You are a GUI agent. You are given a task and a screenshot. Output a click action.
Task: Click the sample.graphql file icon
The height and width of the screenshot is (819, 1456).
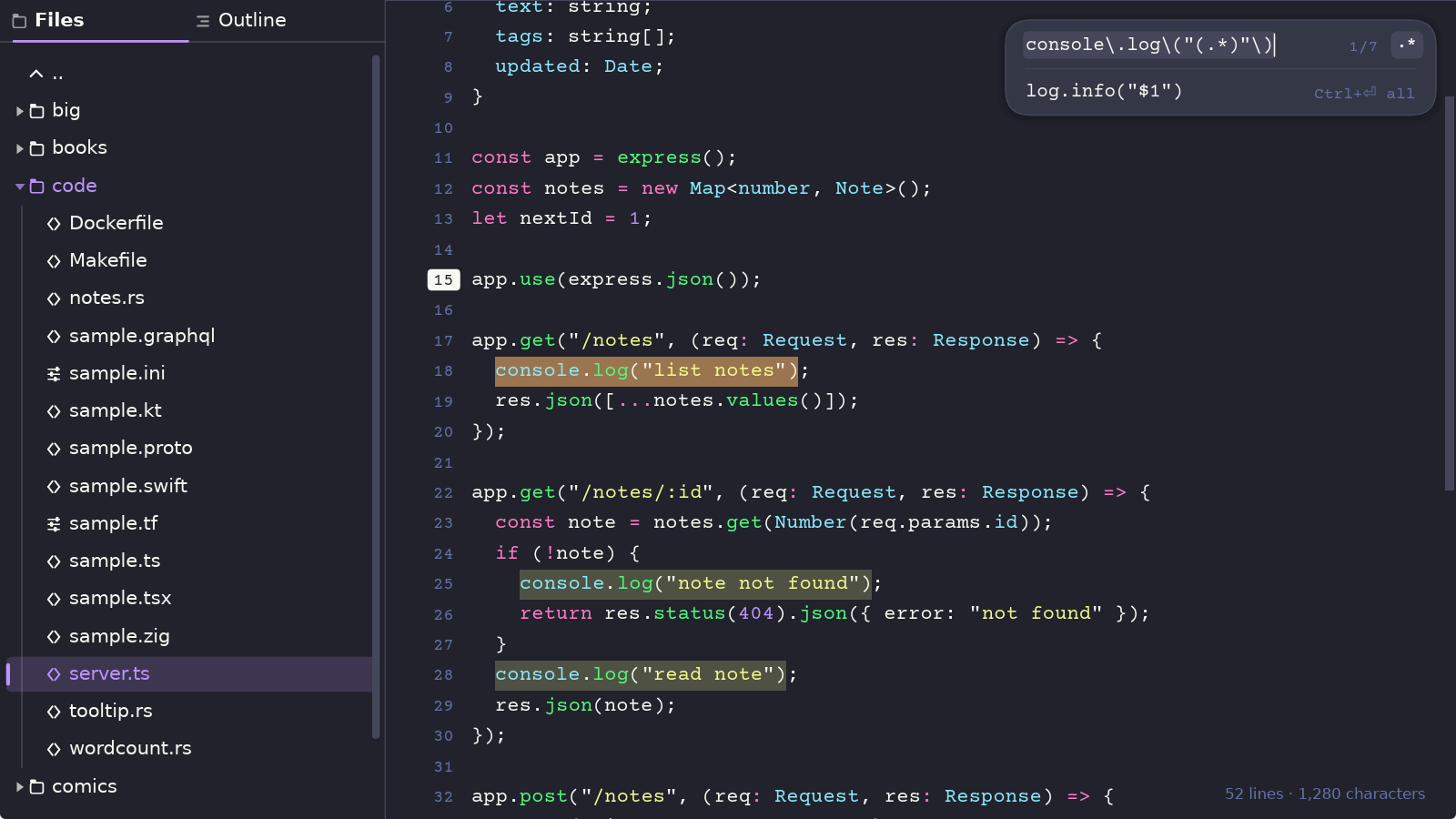(54, 336)
